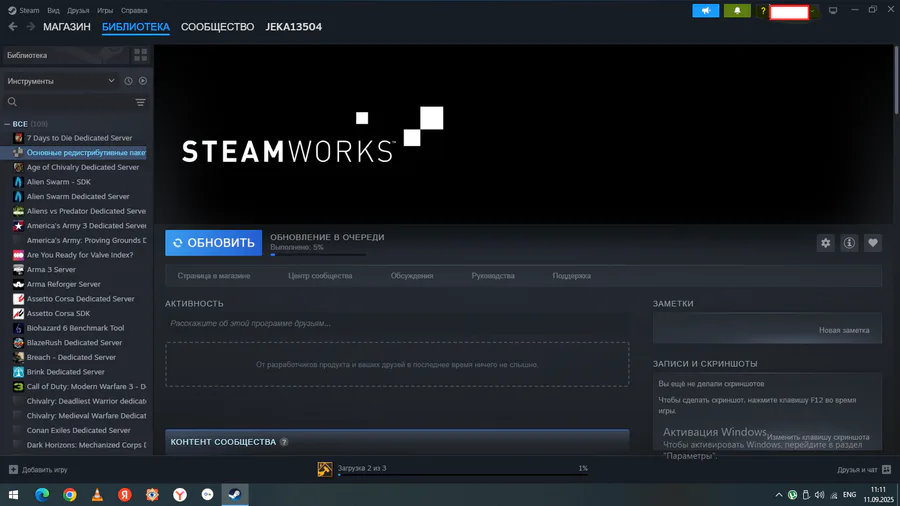Click the Библиотека home header
Viewport: 900px width, 506px height.
66,55
